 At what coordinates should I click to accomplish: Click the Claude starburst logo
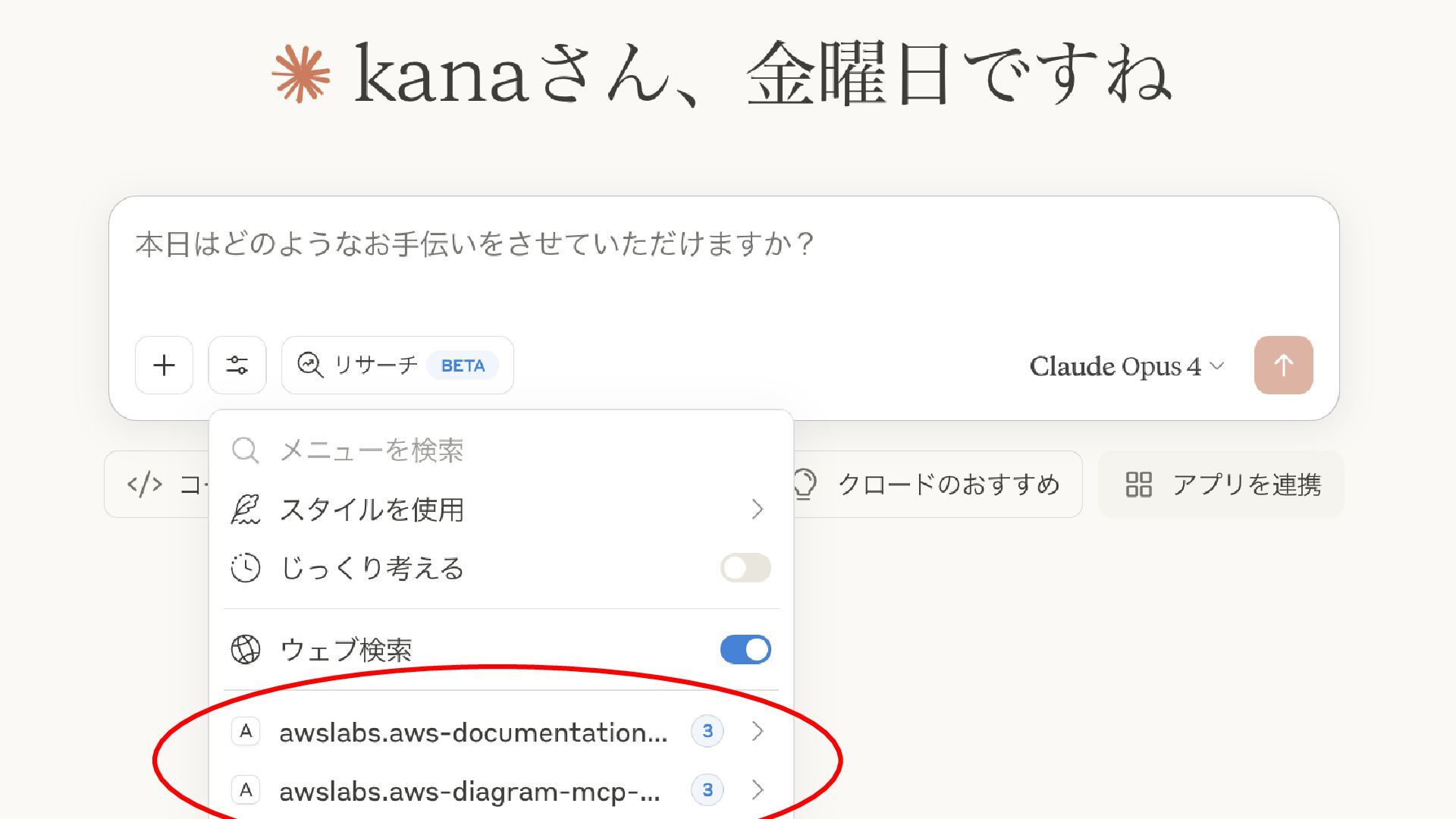pos(301,74)
